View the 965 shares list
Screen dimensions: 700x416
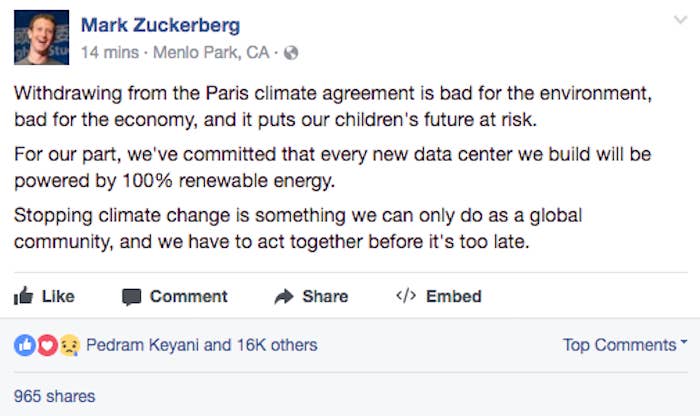point(54,396)
